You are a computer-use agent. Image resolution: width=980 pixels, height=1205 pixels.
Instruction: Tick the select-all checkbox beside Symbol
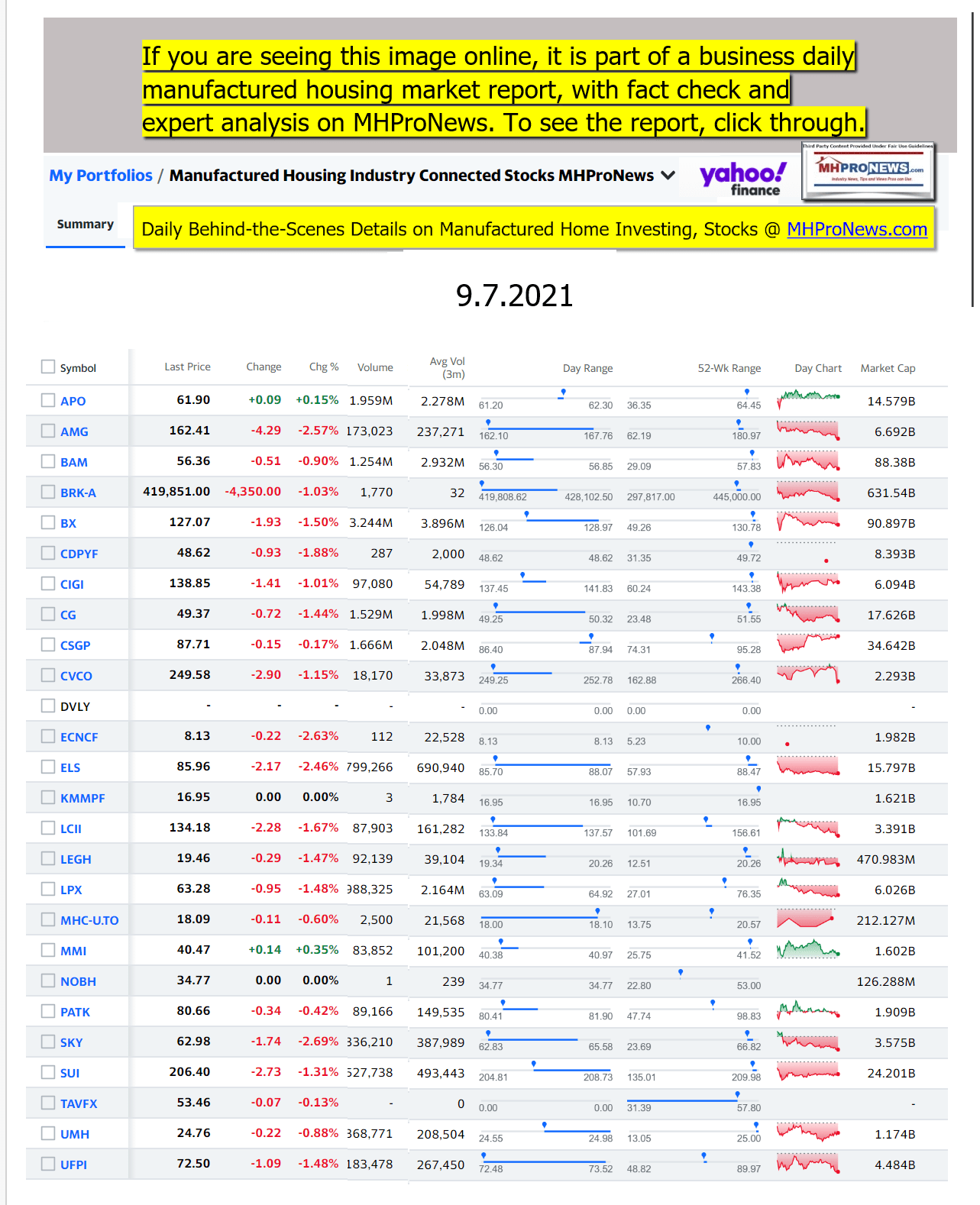(48, 367)
